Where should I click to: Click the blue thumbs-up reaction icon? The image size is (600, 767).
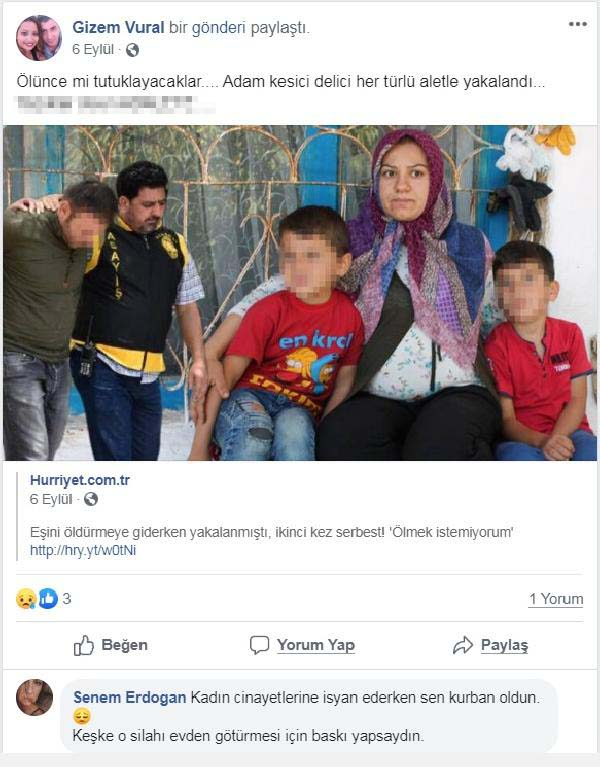pos(48,599)
